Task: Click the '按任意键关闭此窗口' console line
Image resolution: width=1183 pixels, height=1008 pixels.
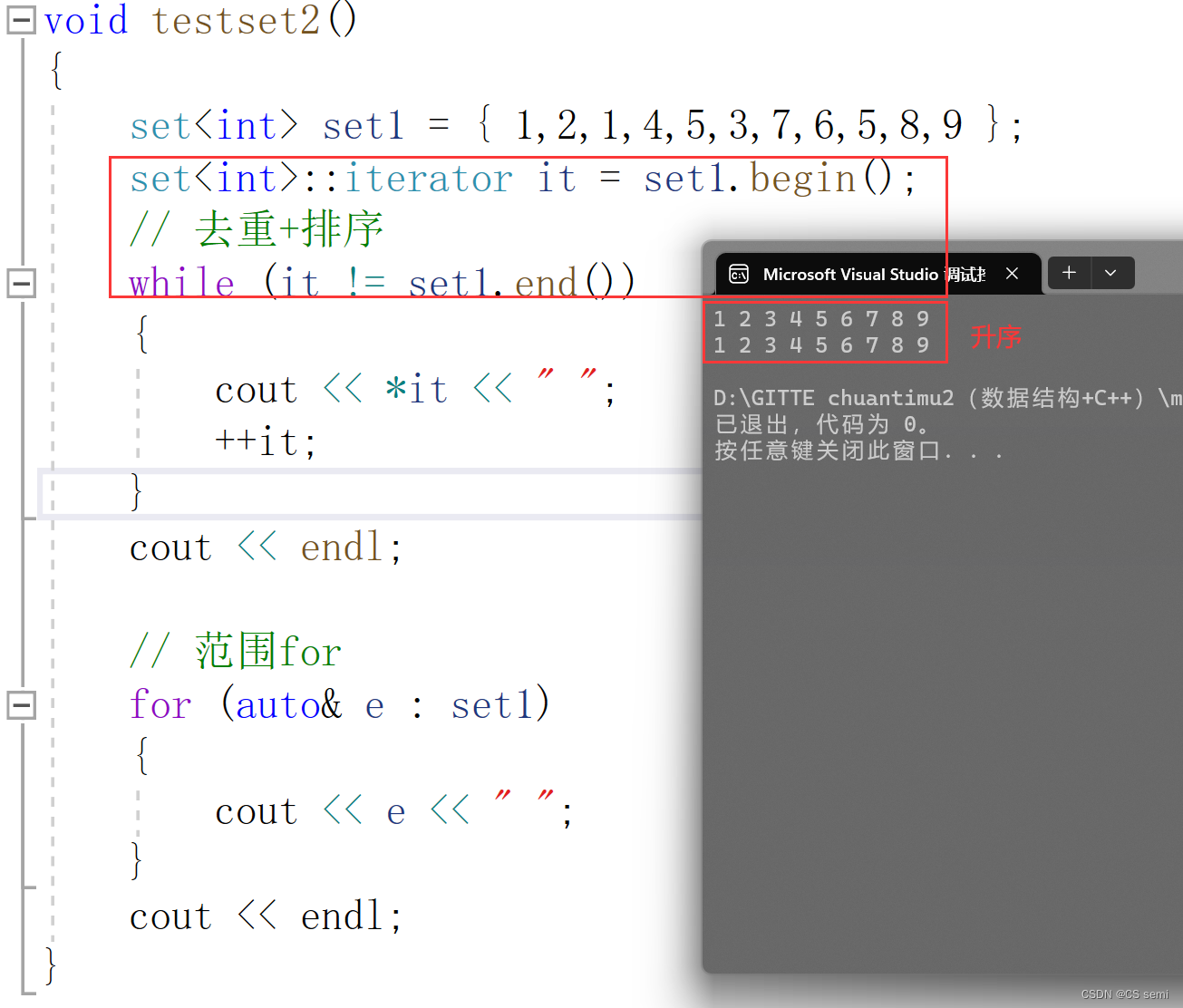Action: [859, 451]
